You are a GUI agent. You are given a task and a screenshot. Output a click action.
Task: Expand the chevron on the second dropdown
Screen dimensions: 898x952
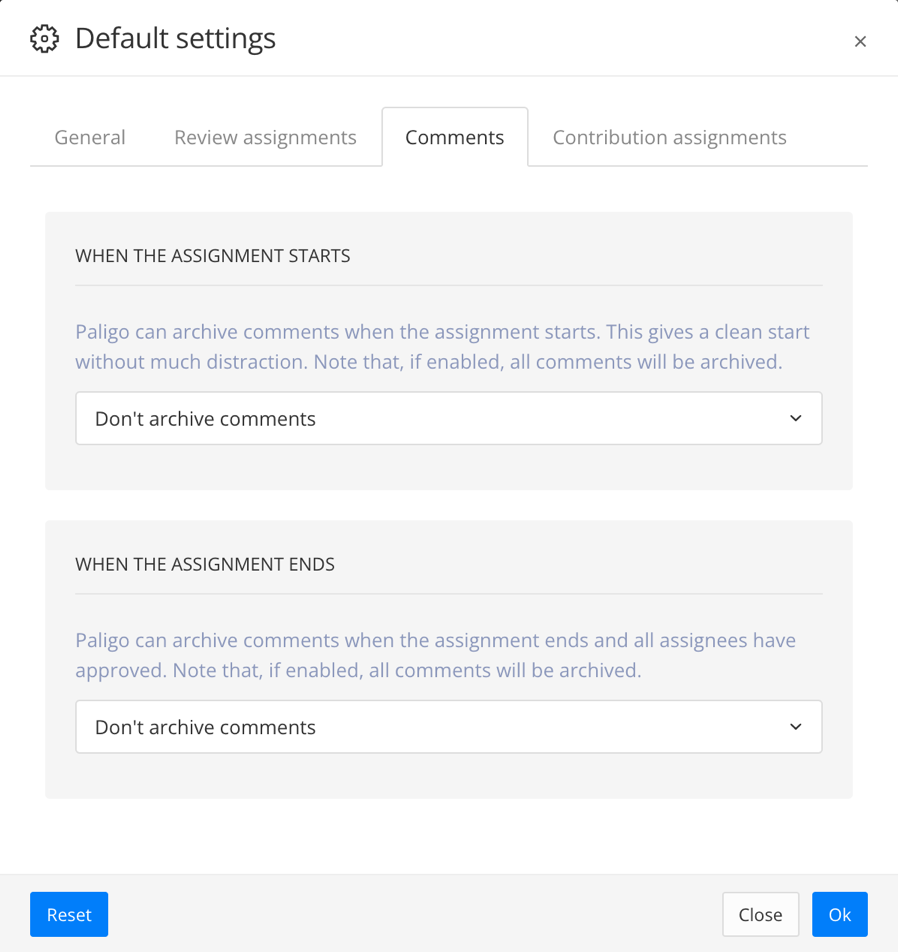click(795, 727)
